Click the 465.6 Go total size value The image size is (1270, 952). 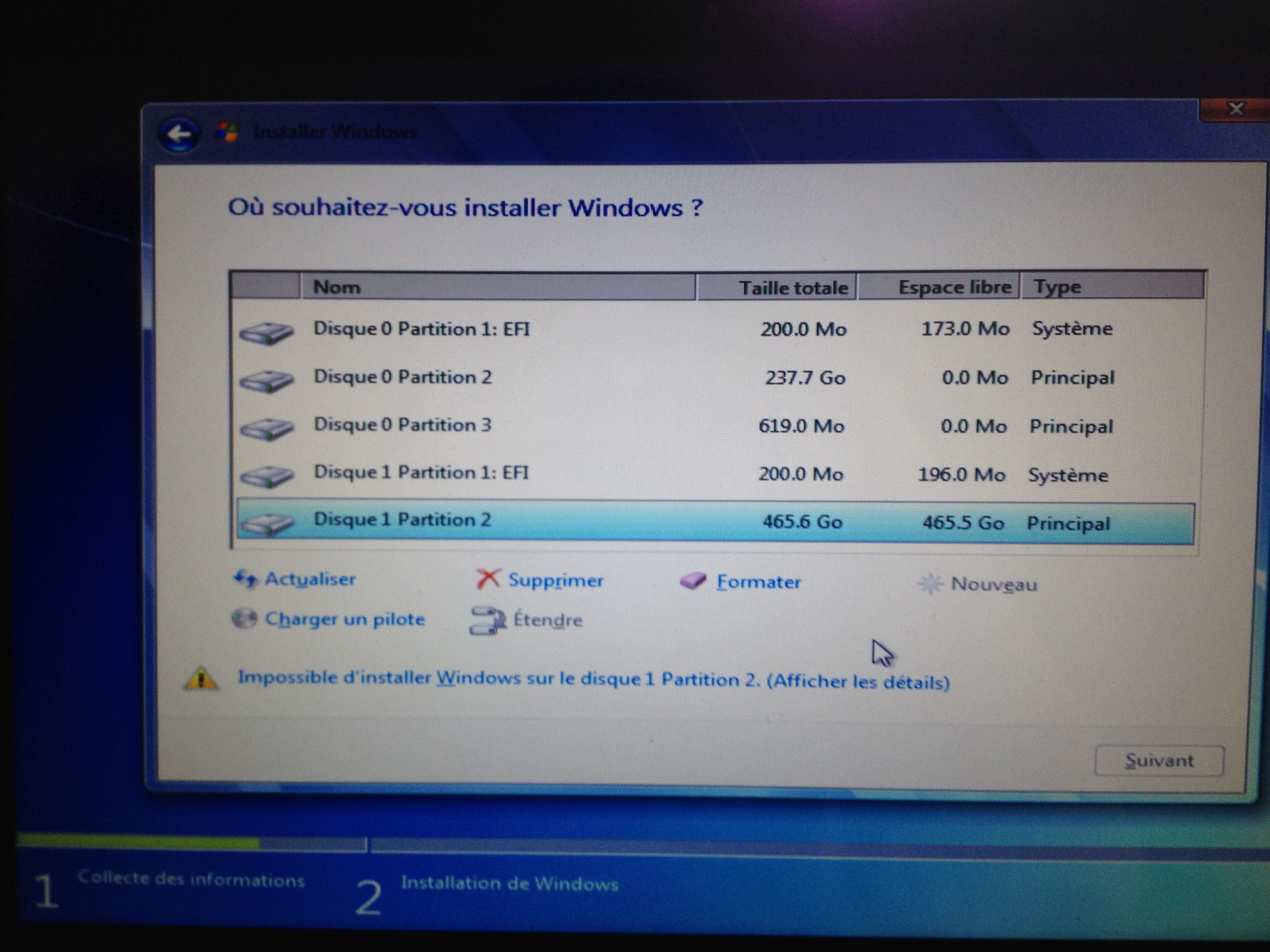(x=802, y=522)
